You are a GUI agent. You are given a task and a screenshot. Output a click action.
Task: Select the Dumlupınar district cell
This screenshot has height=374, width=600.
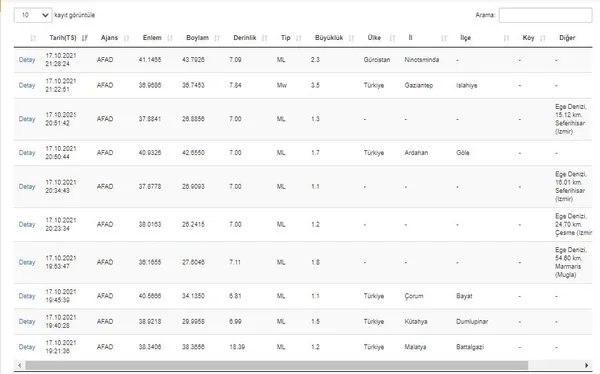(x=472, y=322)
